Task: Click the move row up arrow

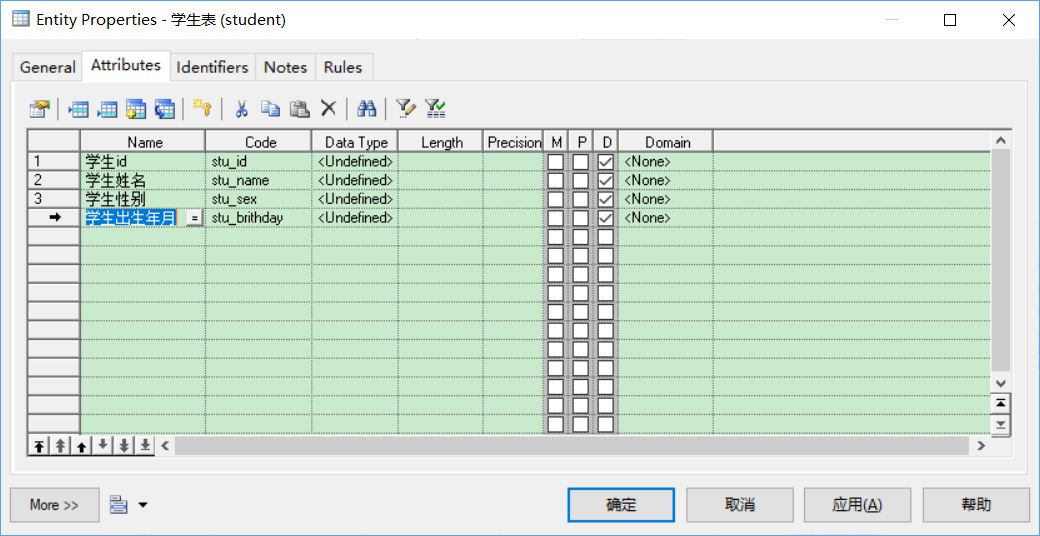Action: coord(82,446)
